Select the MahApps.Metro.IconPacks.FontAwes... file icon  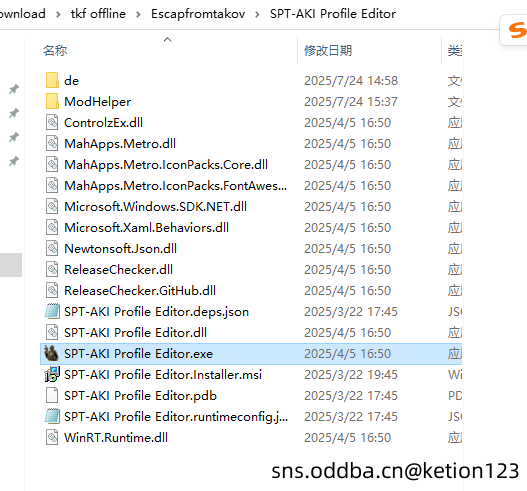pos(52,186)
